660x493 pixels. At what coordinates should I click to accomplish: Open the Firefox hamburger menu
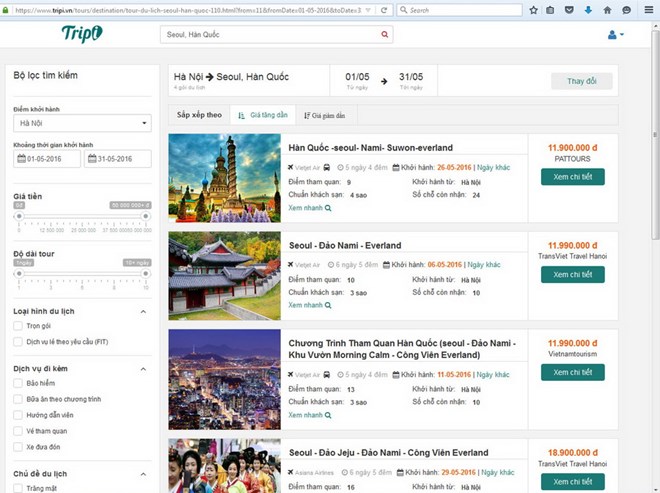pos(646,10)
